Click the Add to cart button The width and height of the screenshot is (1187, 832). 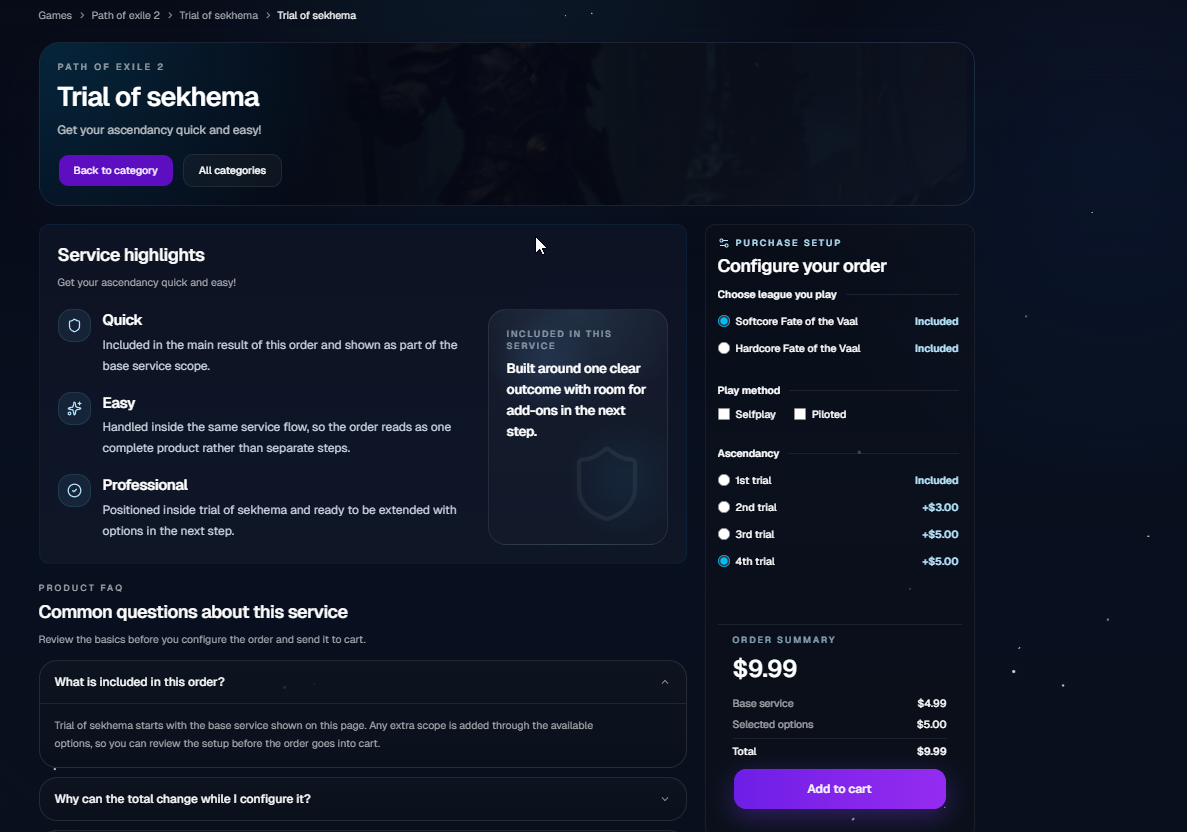pyautogui.click(x=839, y=789)
